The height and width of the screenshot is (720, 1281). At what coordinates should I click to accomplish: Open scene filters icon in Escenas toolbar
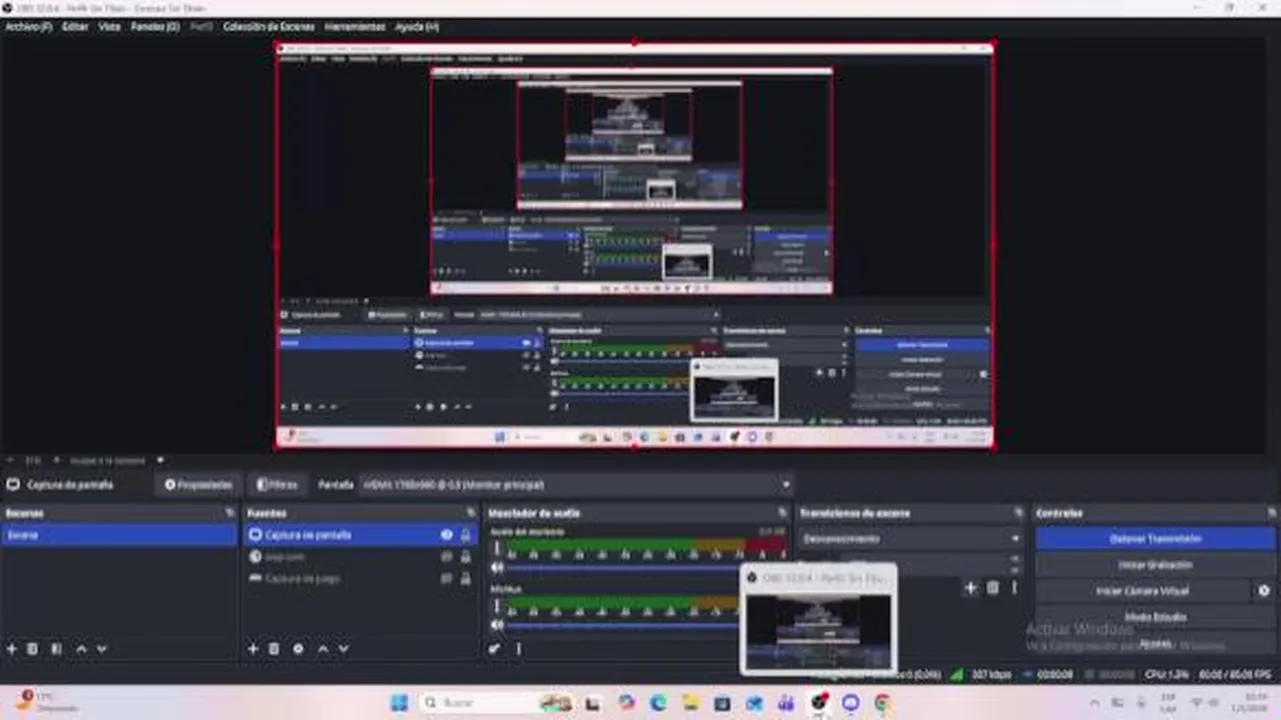click(x=56, y=649)
